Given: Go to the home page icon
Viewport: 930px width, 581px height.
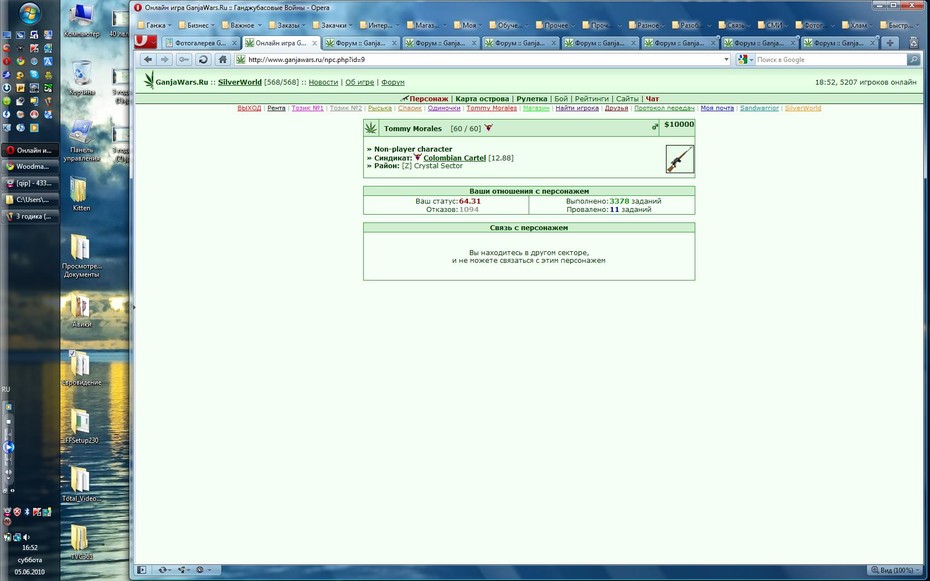Looking at the screenshot, I should tap(222, 59).
